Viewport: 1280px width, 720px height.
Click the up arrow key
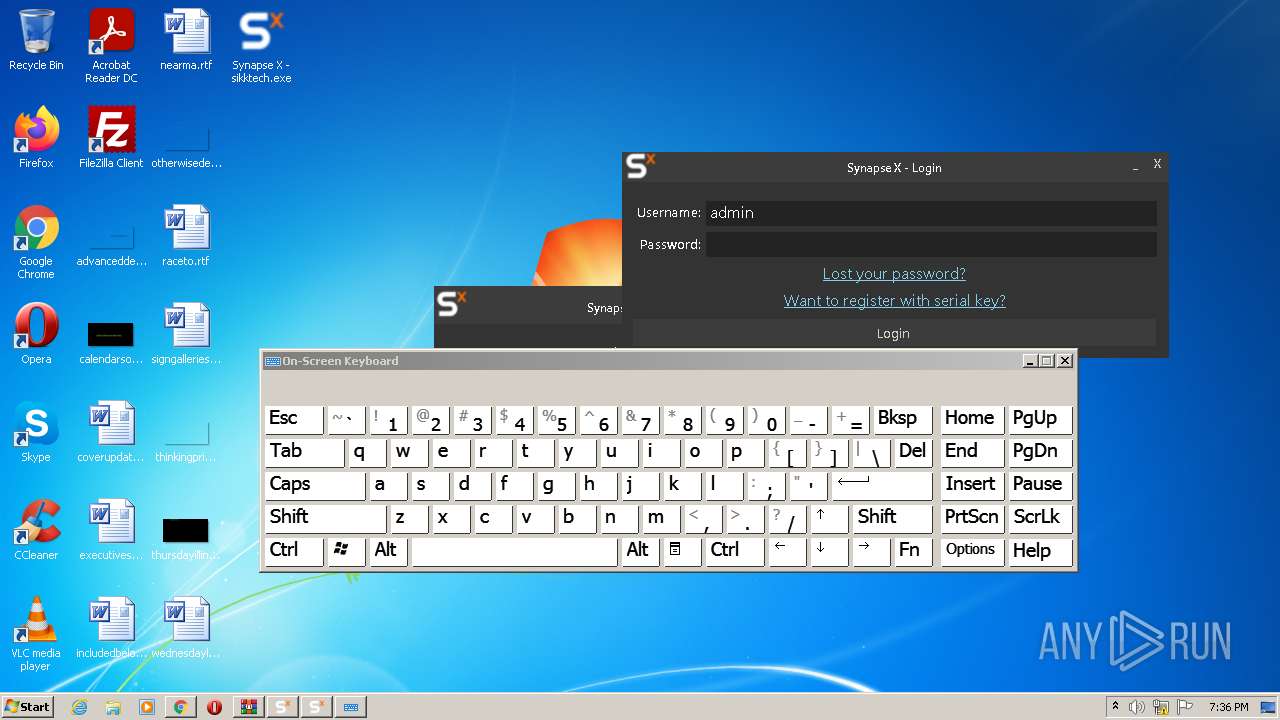click(x=829, y=518)
